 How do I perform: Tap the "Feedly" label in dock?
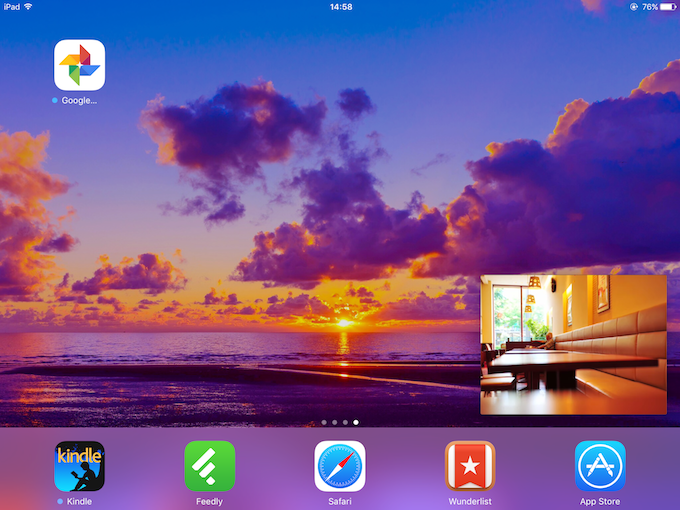(209, 501)
